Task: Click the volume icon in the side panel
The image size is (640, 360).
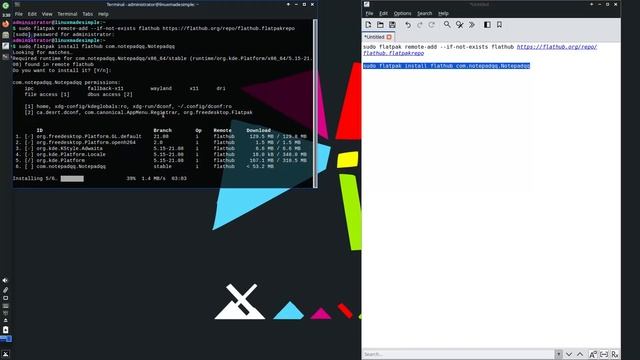Action: point(5,281)
